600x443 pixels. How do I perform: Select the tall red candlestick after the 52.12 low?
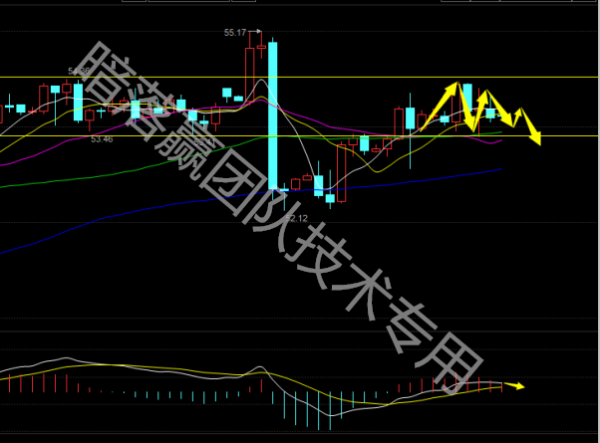[x=341, y=173]
